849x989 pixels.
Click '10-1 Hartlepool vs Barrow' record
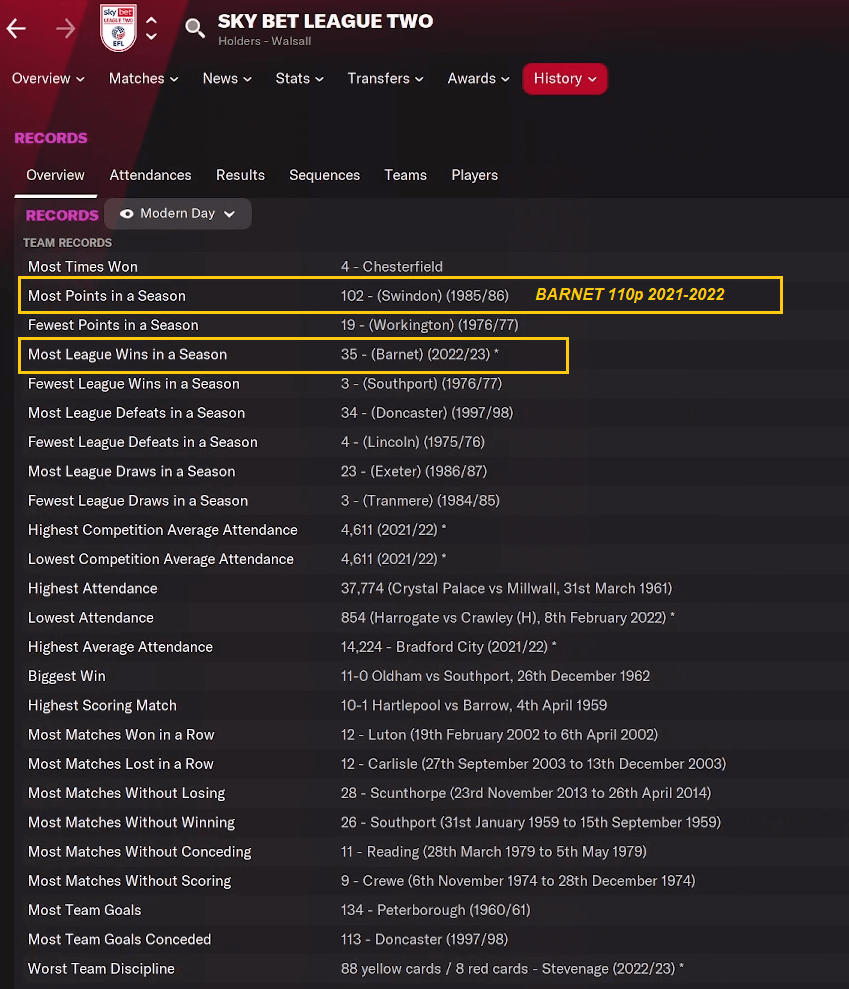(474, 706)
